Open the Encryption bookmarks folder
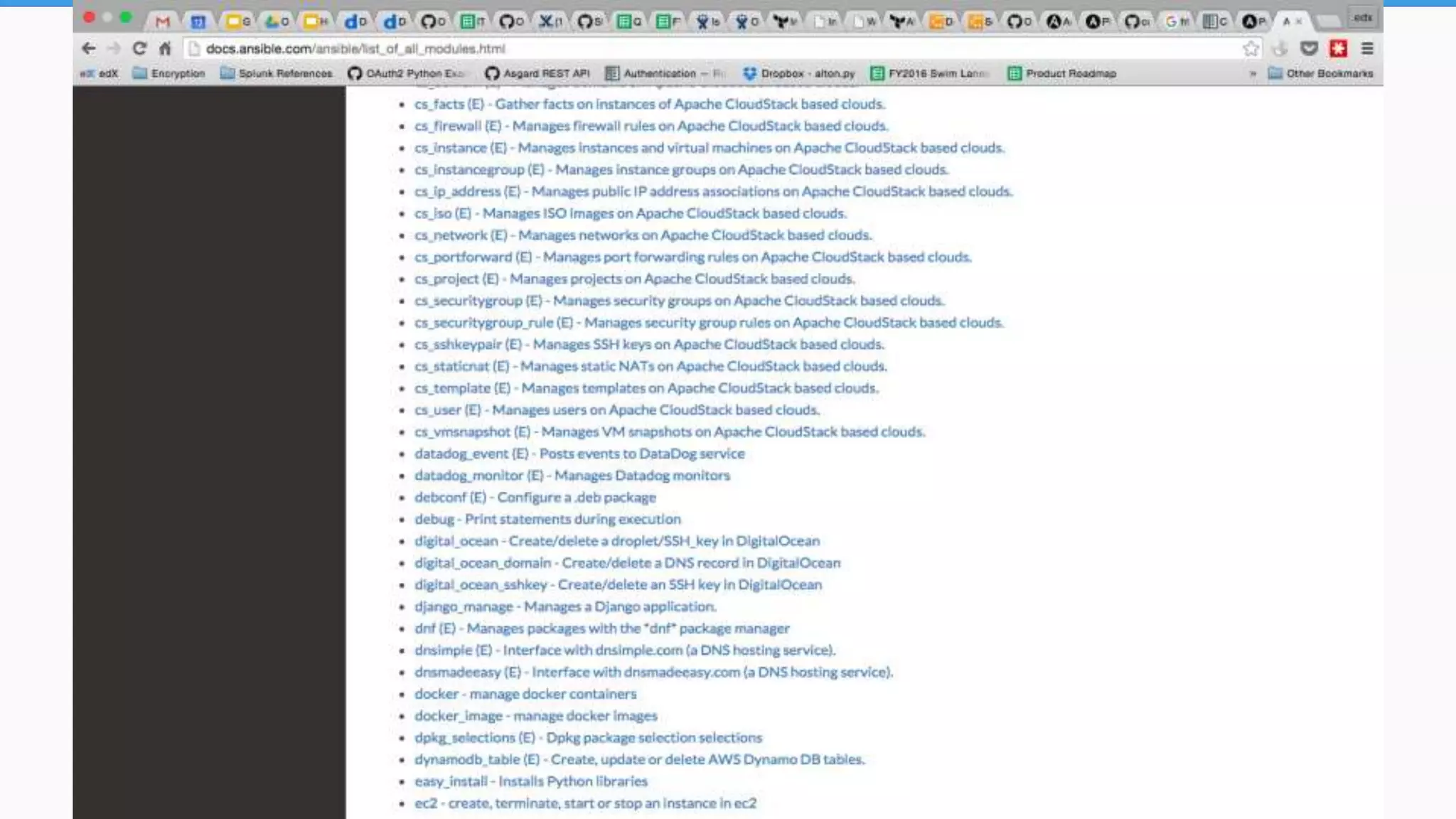 [x=169, y=73]
